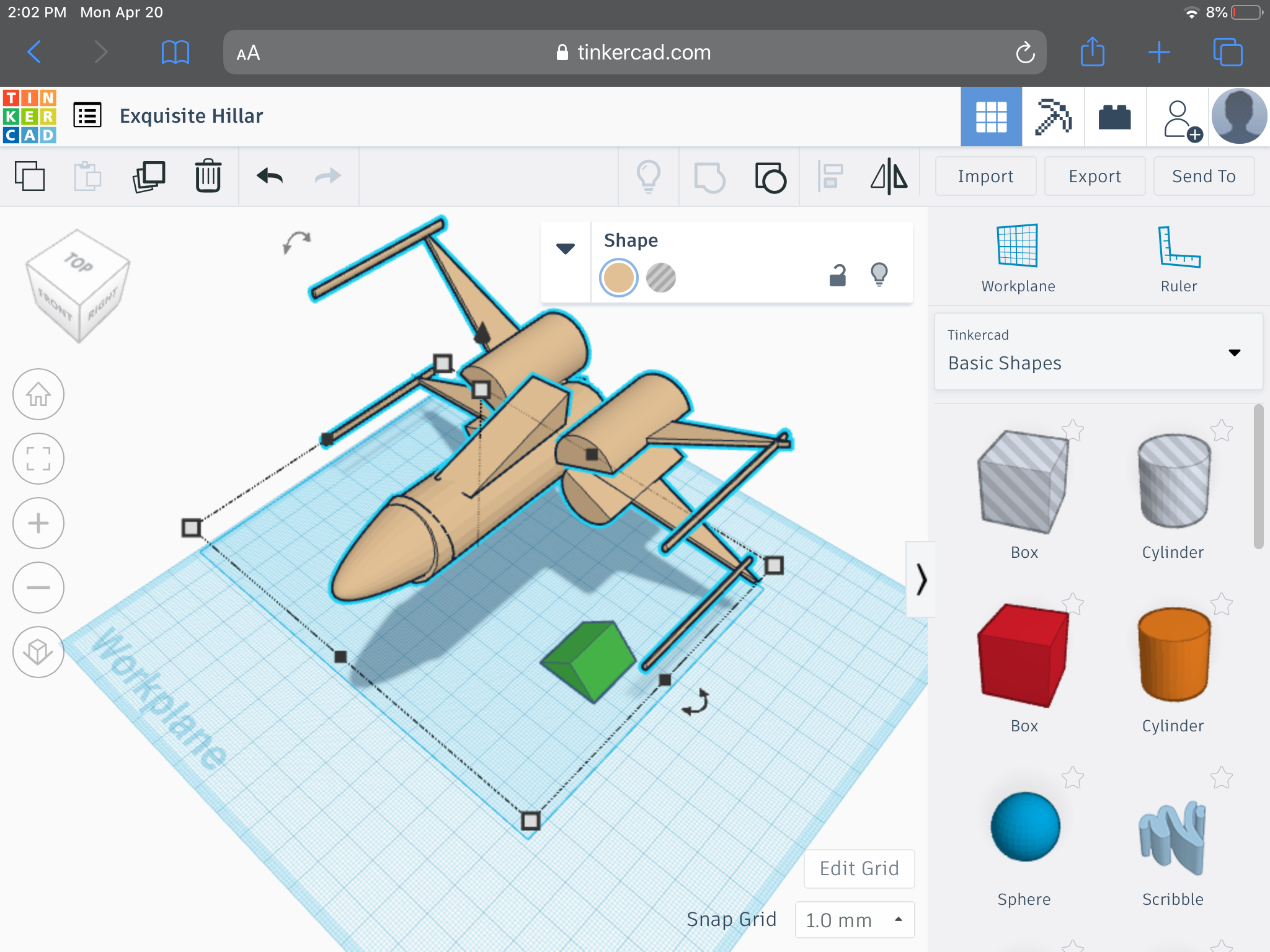Fit all shapes in view

coord(38,459)
